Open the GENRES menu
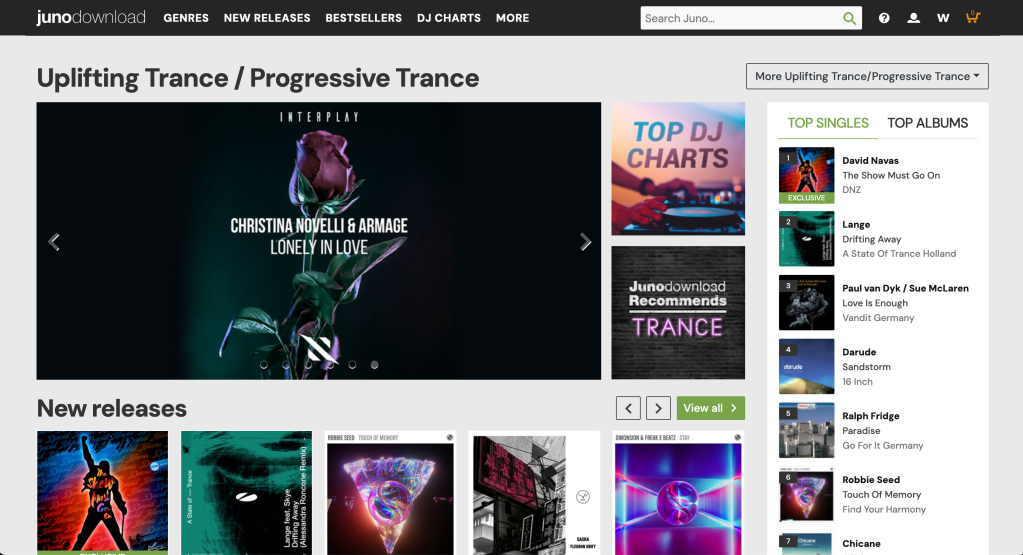This screenshot has width=1023, height=555. [186, 18]
